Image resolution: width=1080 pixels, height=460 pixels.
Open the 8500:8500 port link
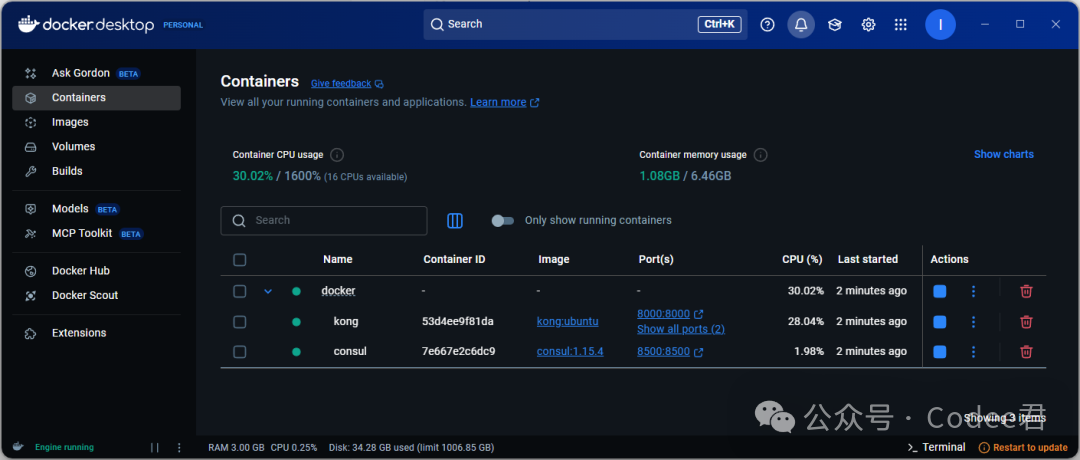663,352
